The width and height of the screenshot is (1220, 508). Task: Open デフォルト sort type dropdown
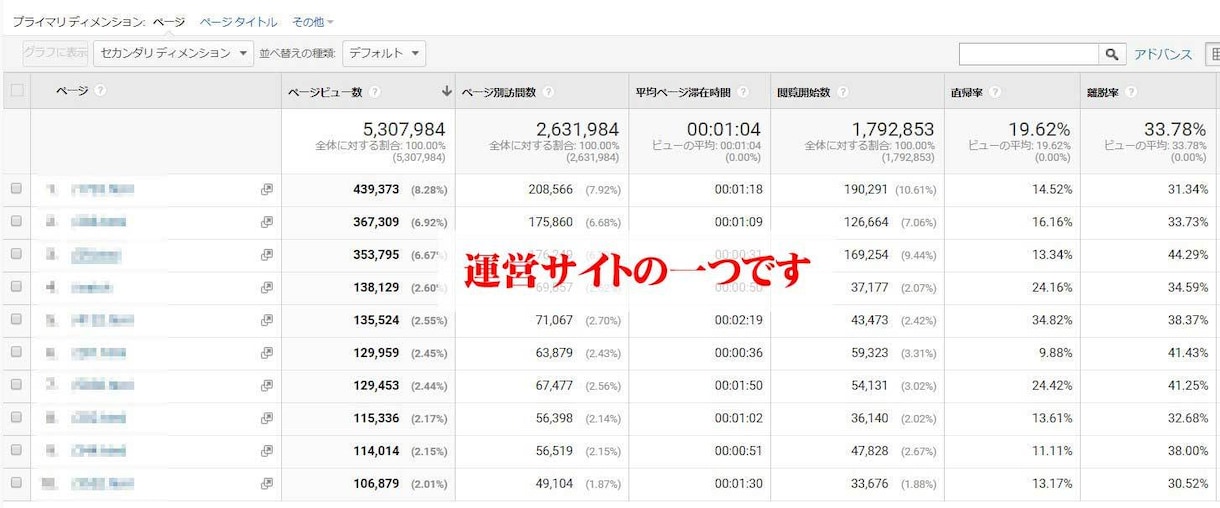tap(384, 53)
